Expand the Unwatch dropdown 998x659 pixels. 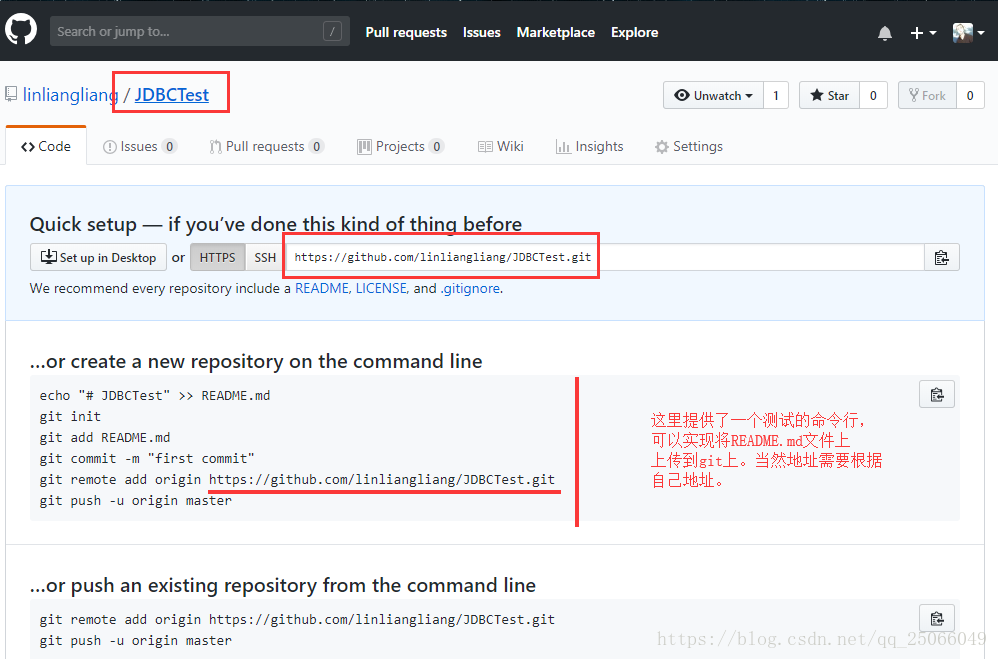pyautogui.click(x=713, y=96)
